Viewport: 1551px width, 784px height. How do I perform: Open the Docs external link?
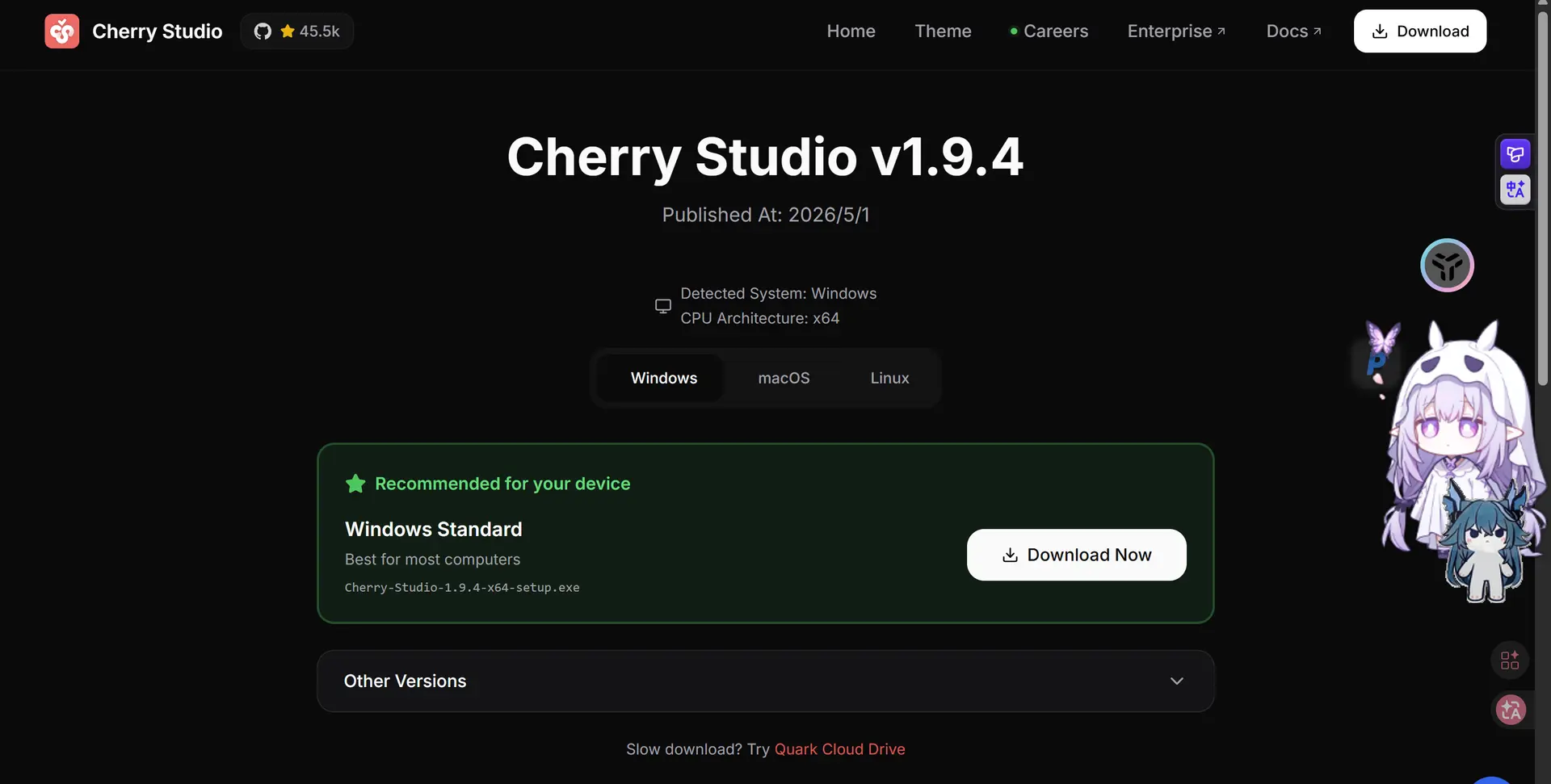coord(1294,31)
